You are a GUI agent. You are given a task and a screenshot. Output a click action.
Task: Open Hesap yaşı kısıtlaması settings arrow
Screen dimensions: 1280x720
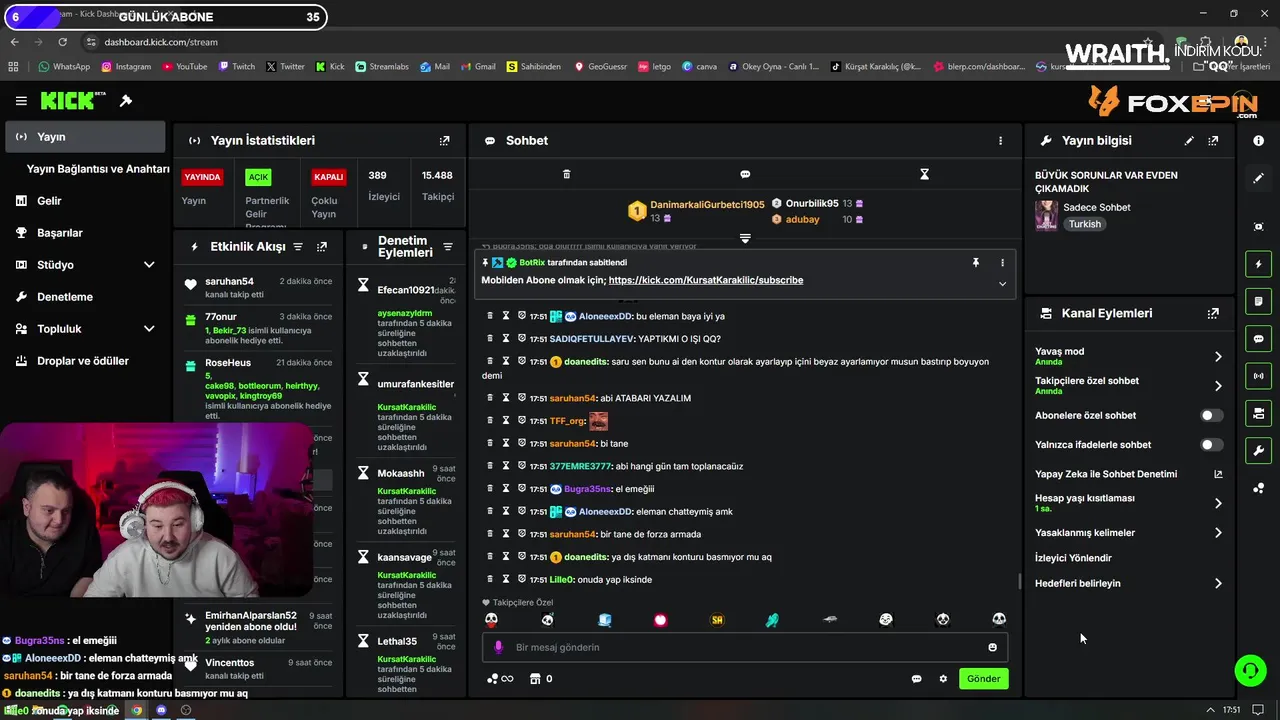pos(1218,503)
